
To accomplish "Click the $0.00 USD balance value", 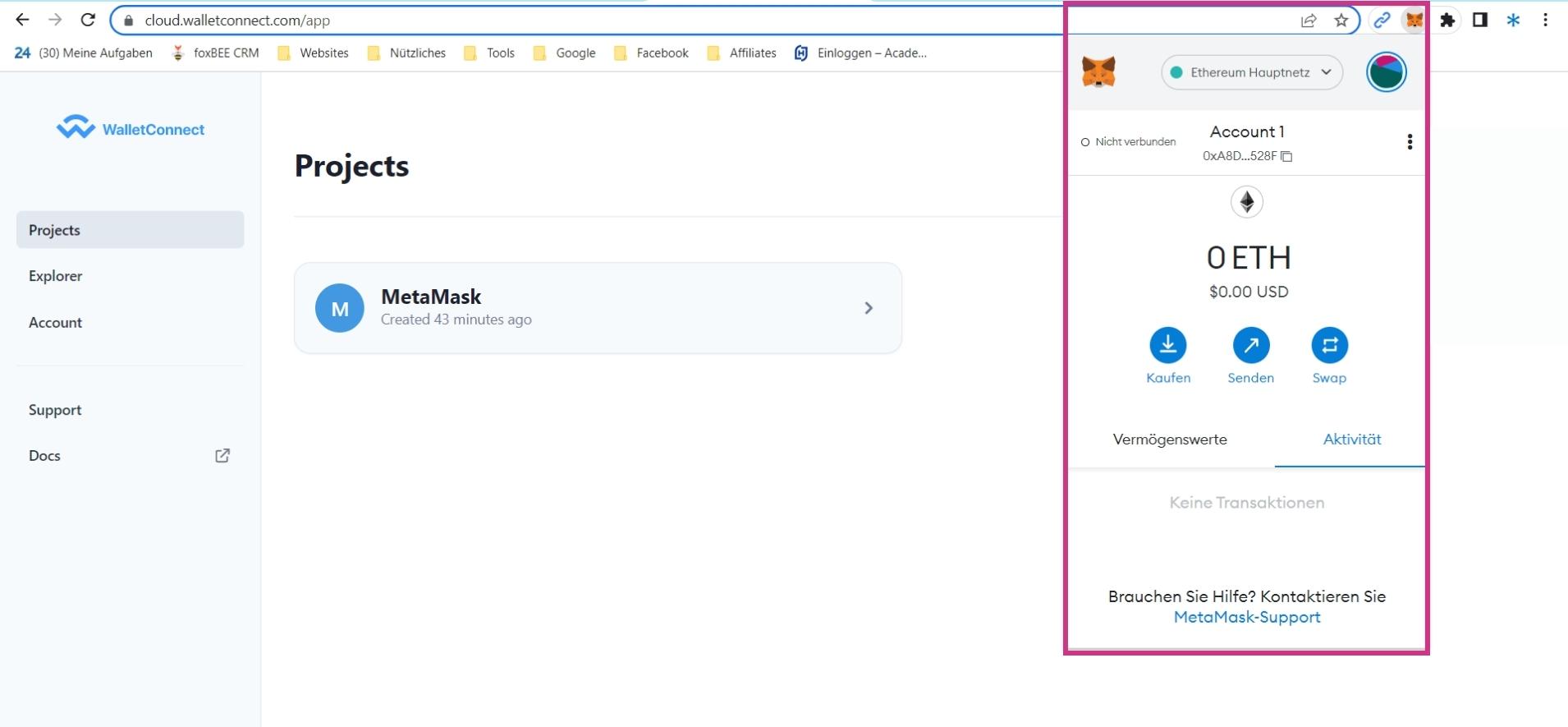I will pos(1249,292).
